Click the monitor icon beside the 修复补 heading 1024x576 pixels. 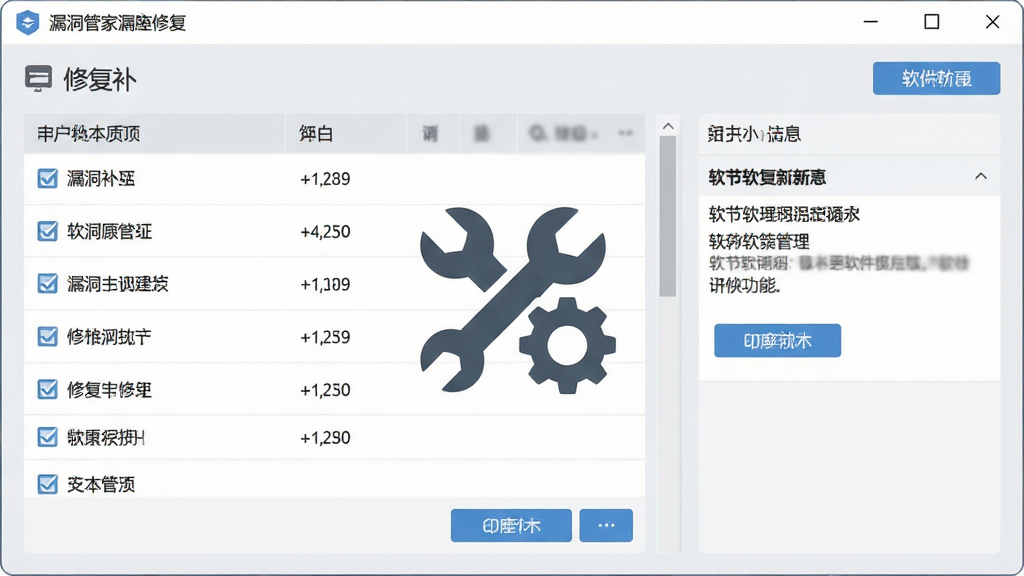point(38,78)
